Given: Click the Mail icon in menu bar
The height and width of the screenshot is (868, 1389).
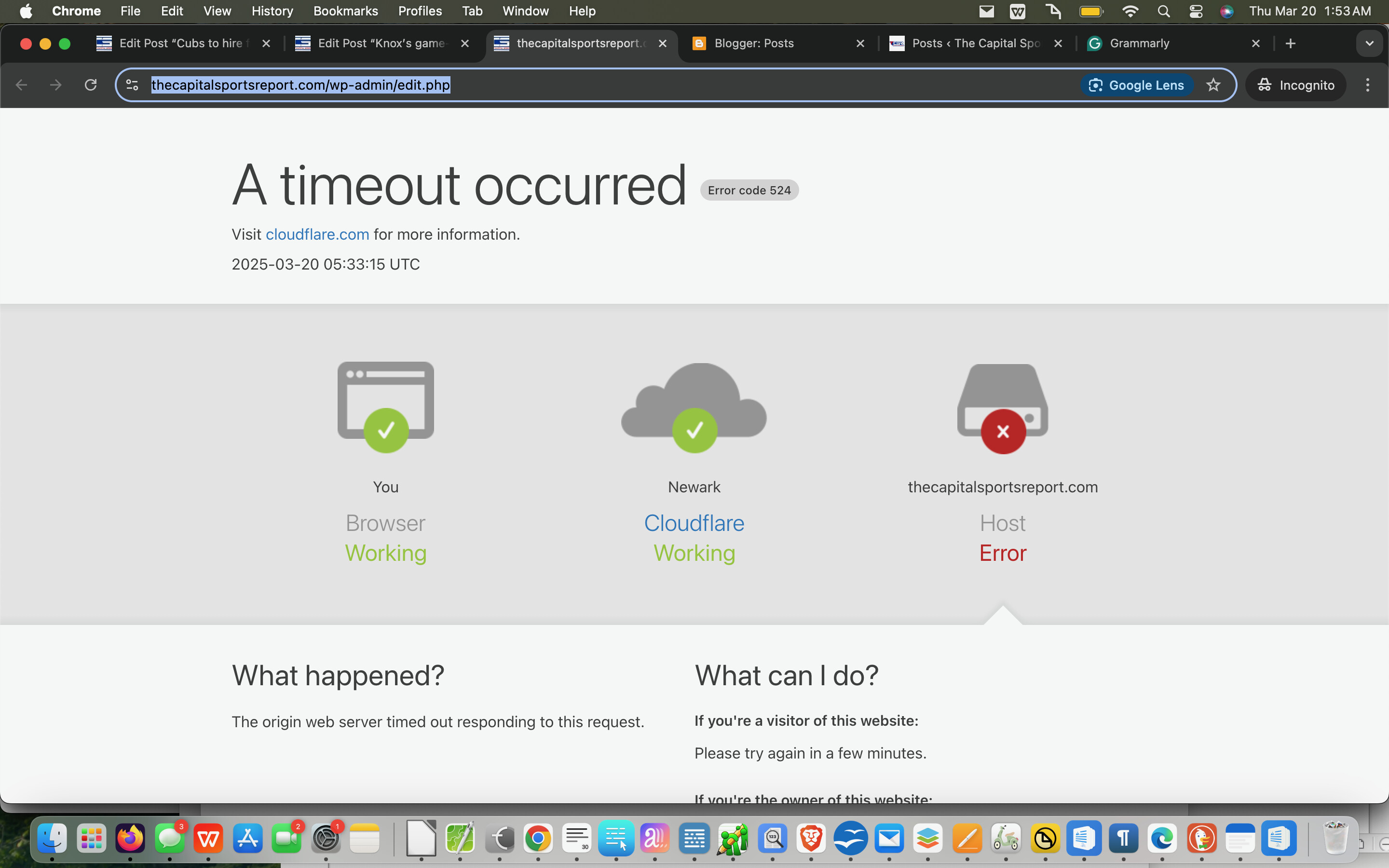Looking at the screenshot, I should (986, 11).
